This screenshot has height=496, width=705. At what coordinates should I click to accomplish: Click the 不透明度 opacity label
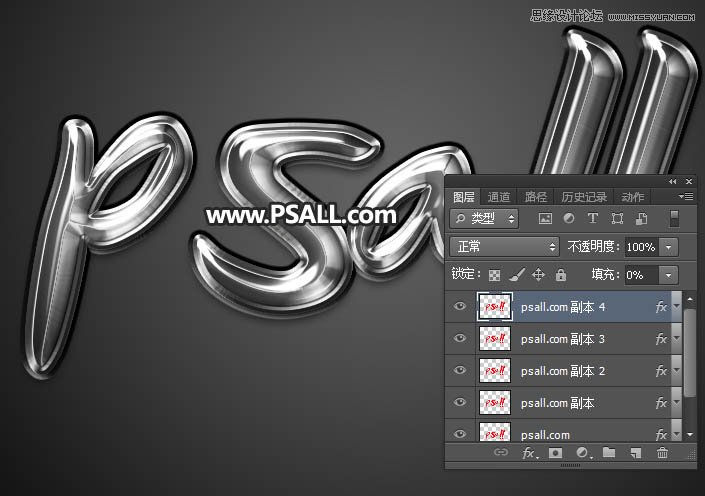pyautogui.click(x=593, y=246)
